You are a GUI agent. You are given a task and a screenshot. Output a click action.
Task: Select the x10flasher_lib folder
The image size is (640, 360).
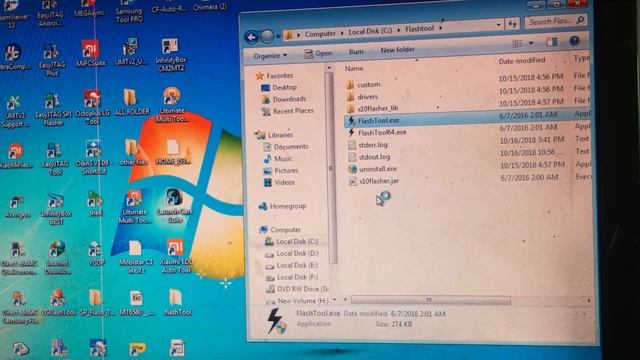[372, 108]
